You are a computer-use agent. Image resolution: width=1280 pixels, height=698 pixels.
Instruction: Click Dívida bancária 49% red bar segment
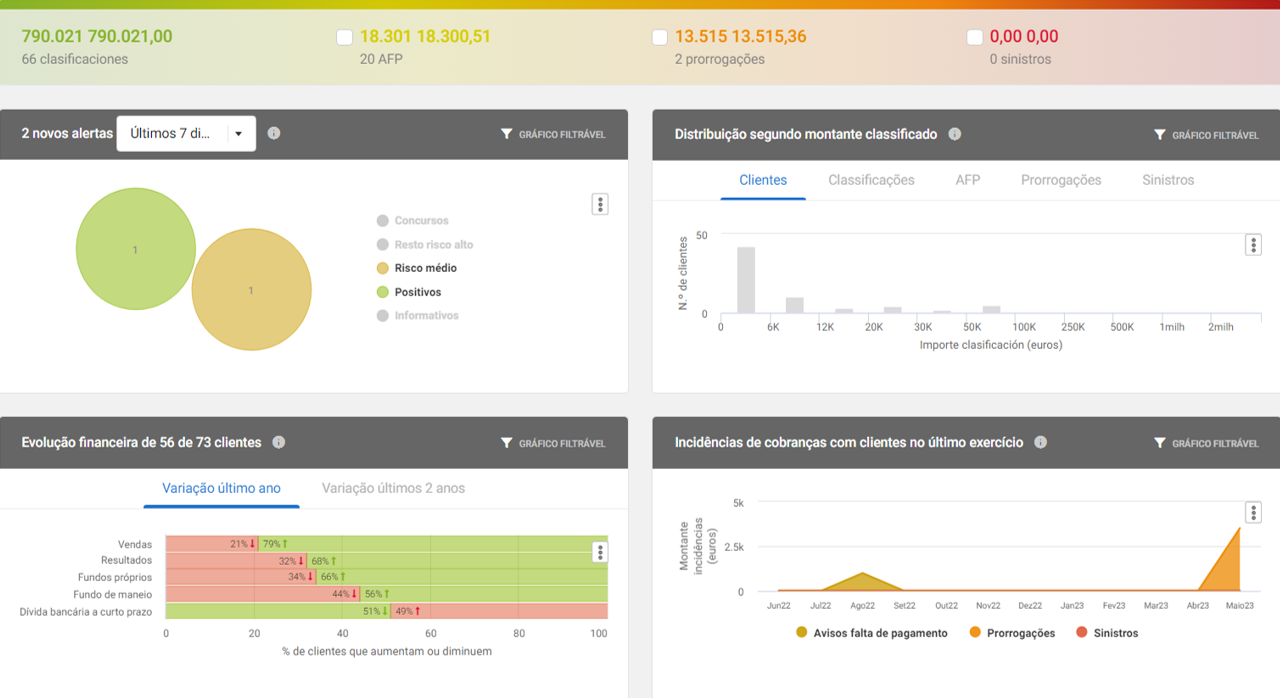pos(499,611)
